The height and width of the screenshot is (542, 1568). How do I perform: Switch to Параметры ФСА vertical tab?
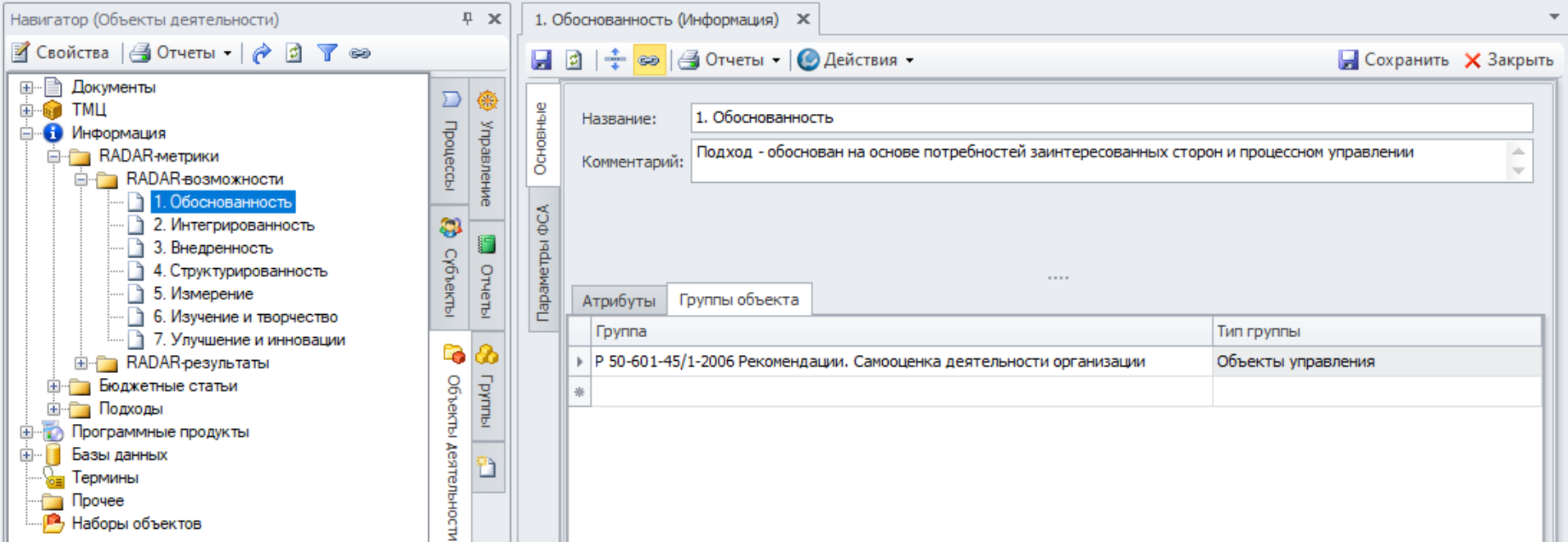click(x=542, y=262)
